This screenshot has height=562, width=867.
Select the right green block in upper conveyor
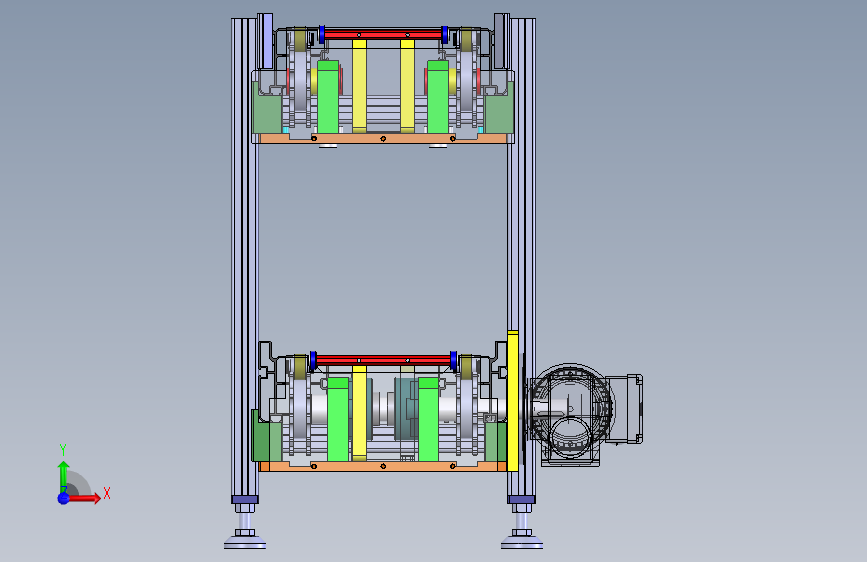[x=438, y=97]
